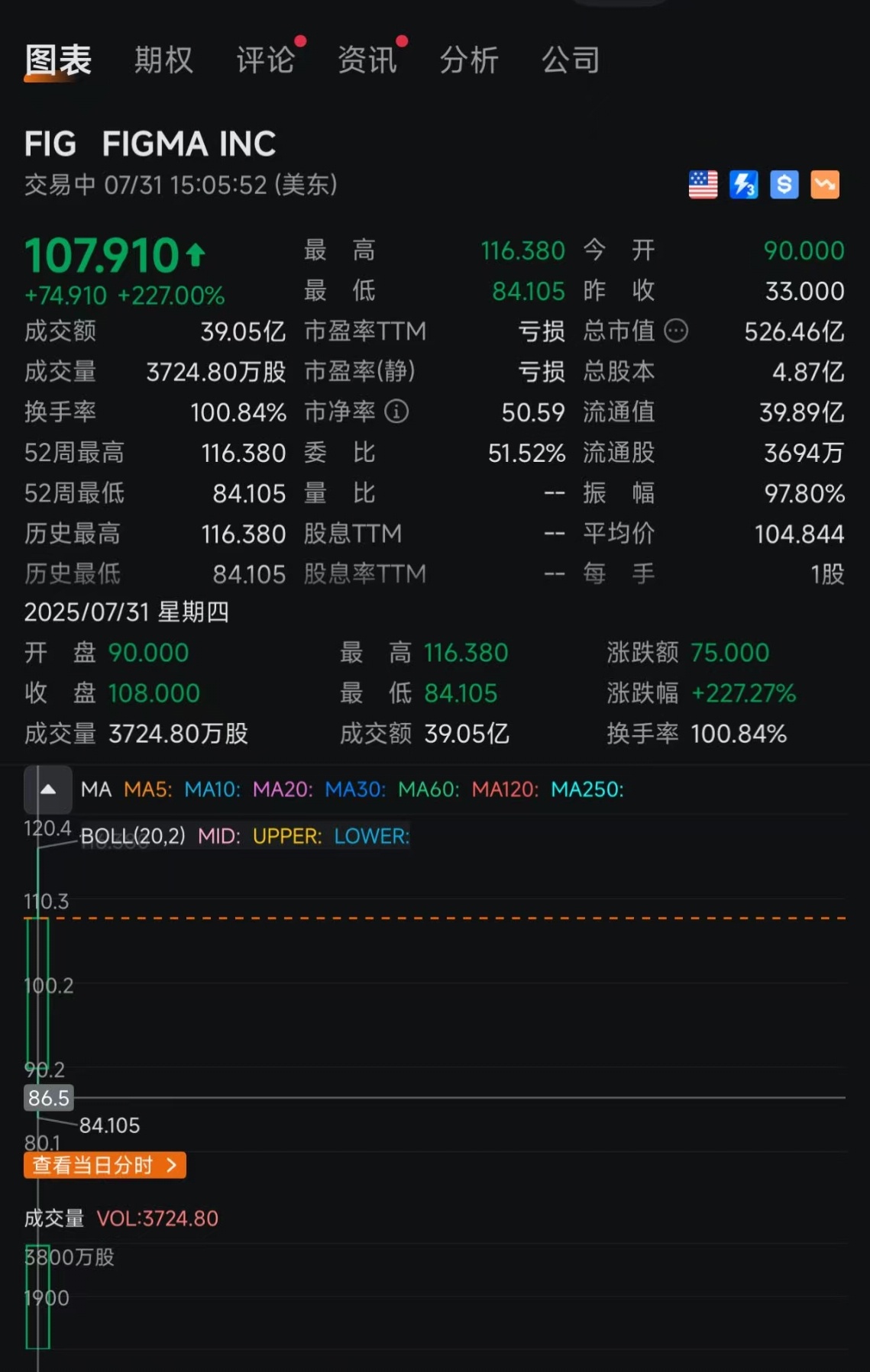Tap the green volume bar below chart
This screenshot has height=1372, width=870.
point(37,1297)
